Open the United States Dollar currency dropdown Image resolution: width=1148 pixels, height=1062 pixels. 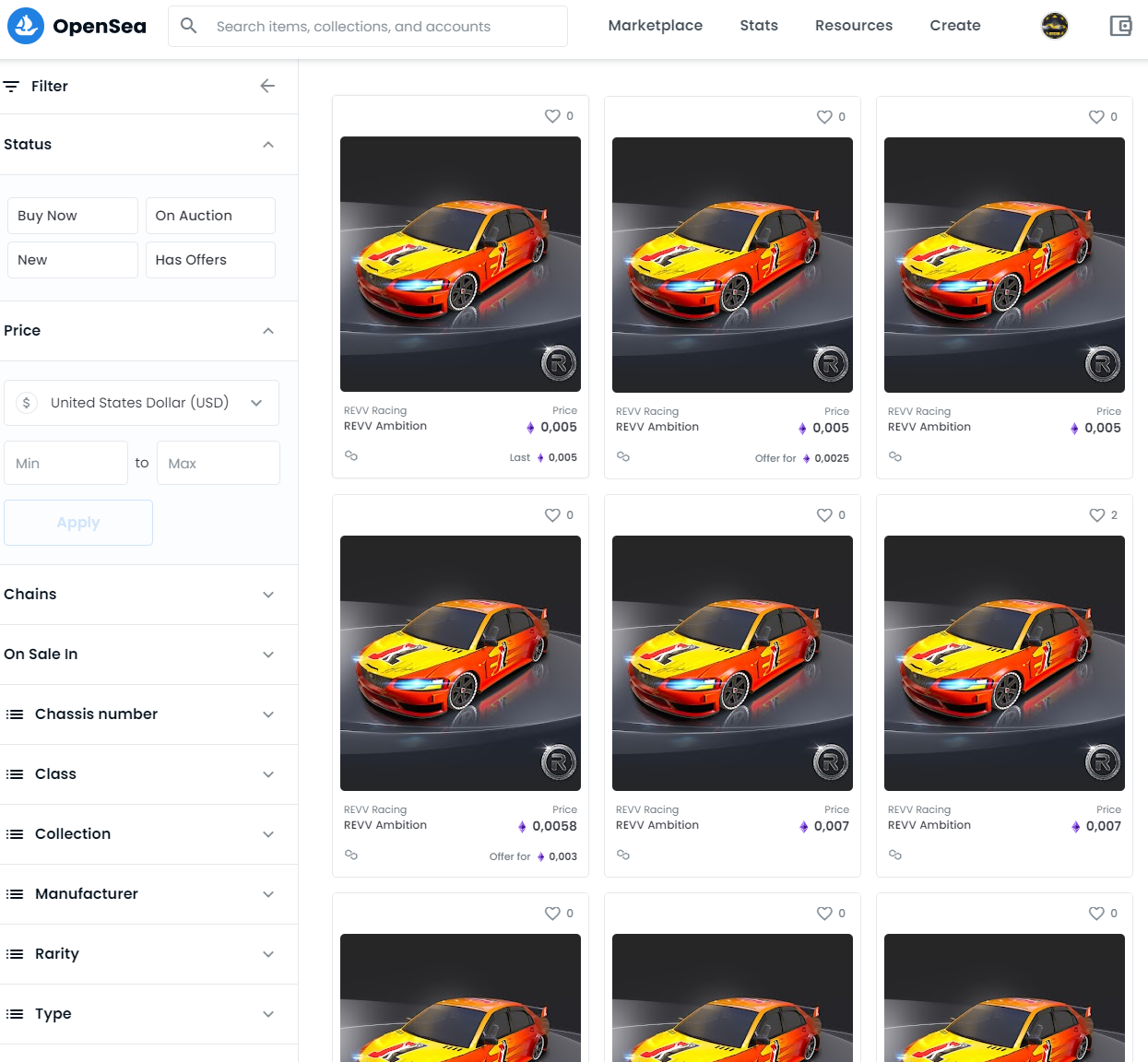141,403
